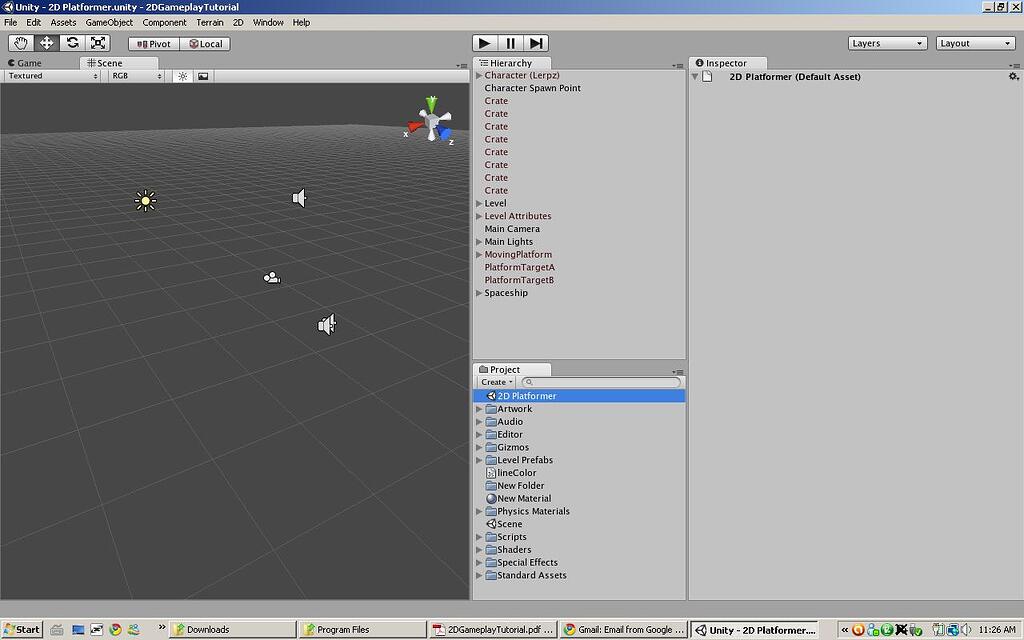Toggle Local coordinate space

tap(205, 43)
